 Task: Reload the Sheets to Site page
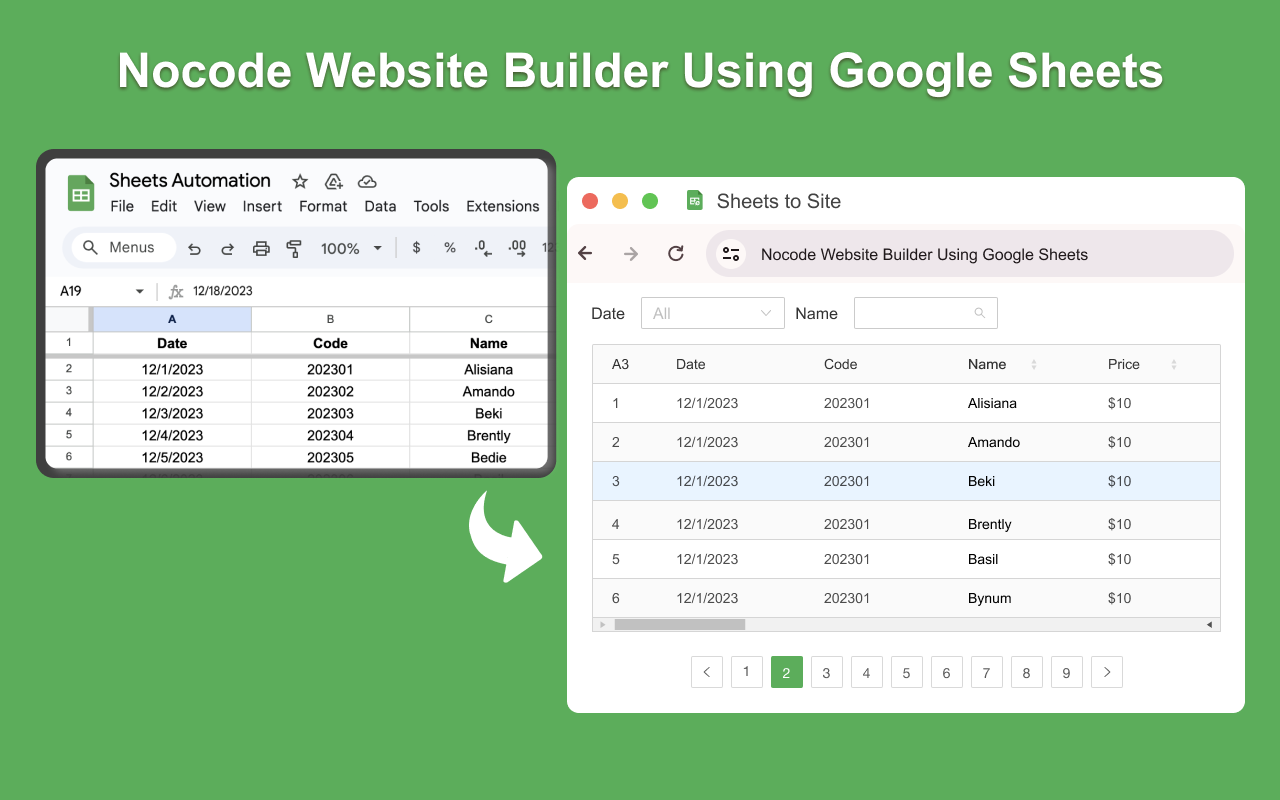[x=676, y=254]
